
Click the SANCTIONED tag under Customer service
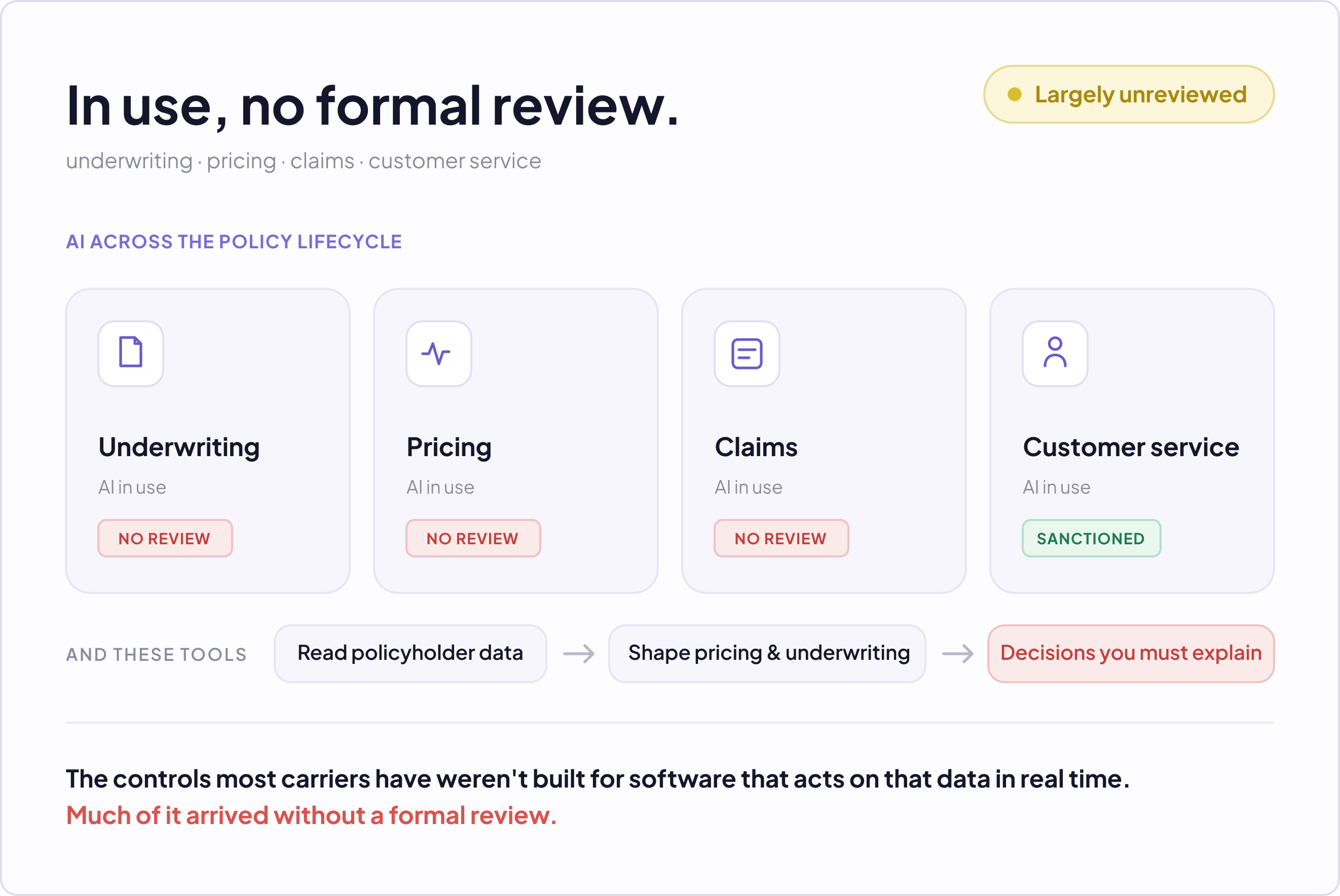tap(1092, 538)
